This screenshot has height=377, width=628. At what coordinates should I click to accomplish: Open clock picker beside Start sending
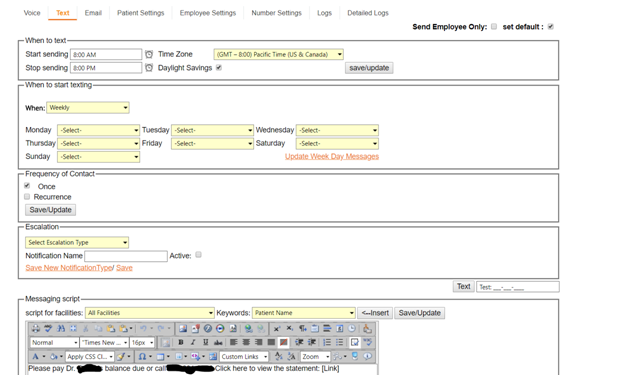click(x=149, y=54)
